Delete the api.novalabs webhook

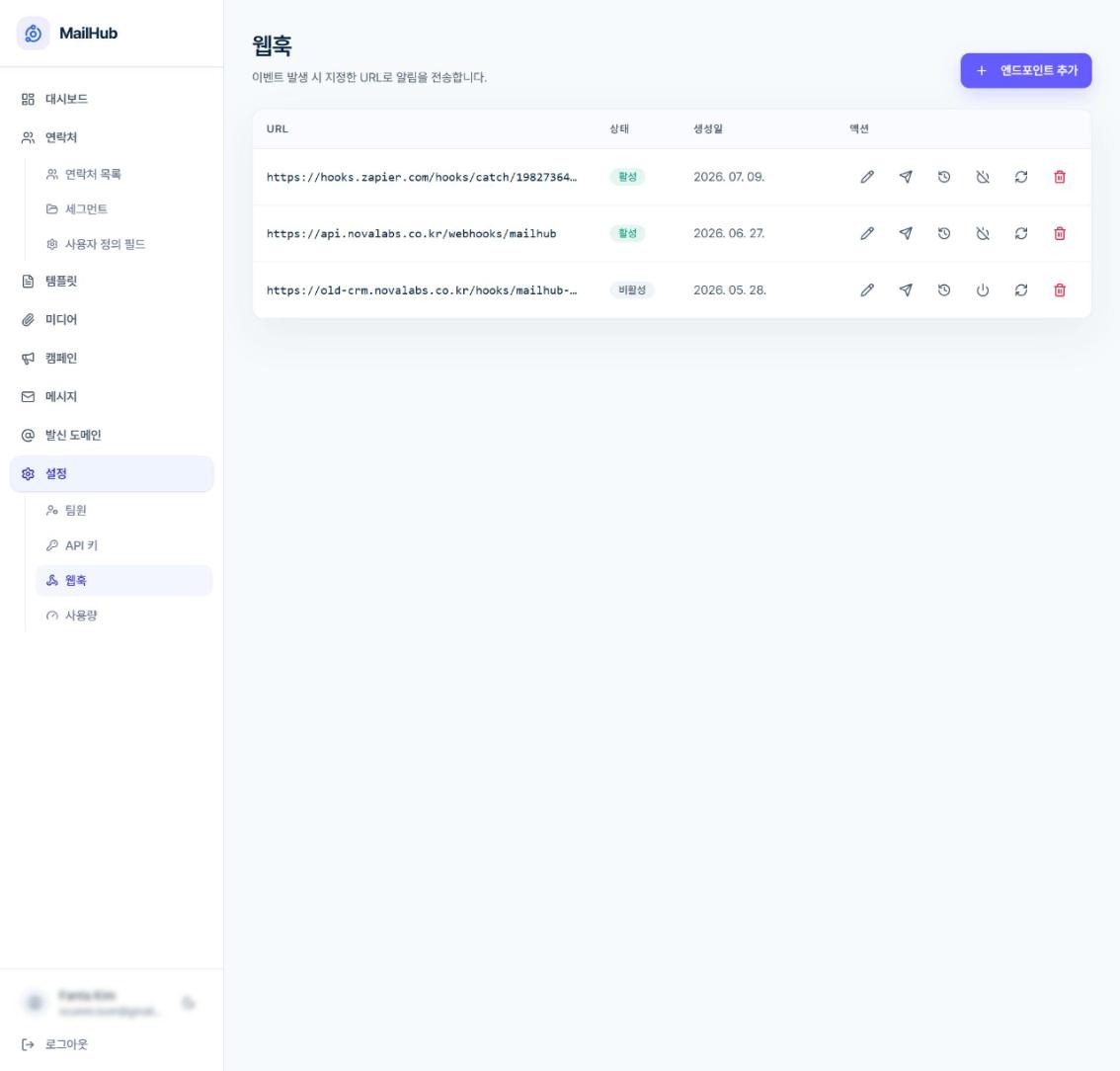click(x=1060, y=233)
